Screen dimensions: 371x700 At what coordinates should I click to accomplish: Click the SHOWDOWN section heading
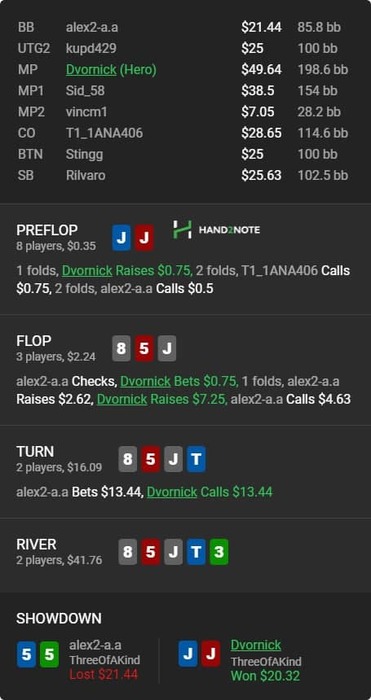point(58,618)
